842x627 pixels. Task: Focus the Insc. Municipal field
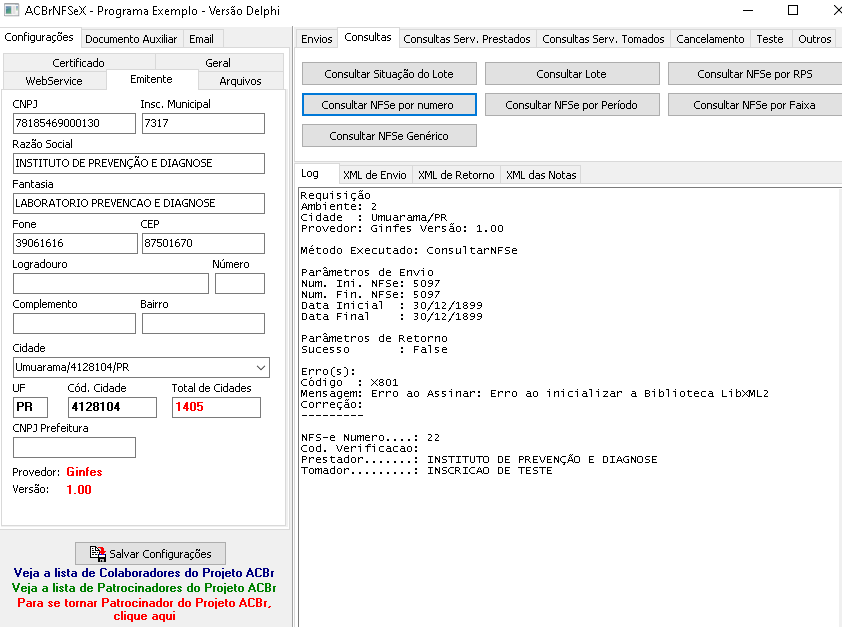click(x=204, y=123)
